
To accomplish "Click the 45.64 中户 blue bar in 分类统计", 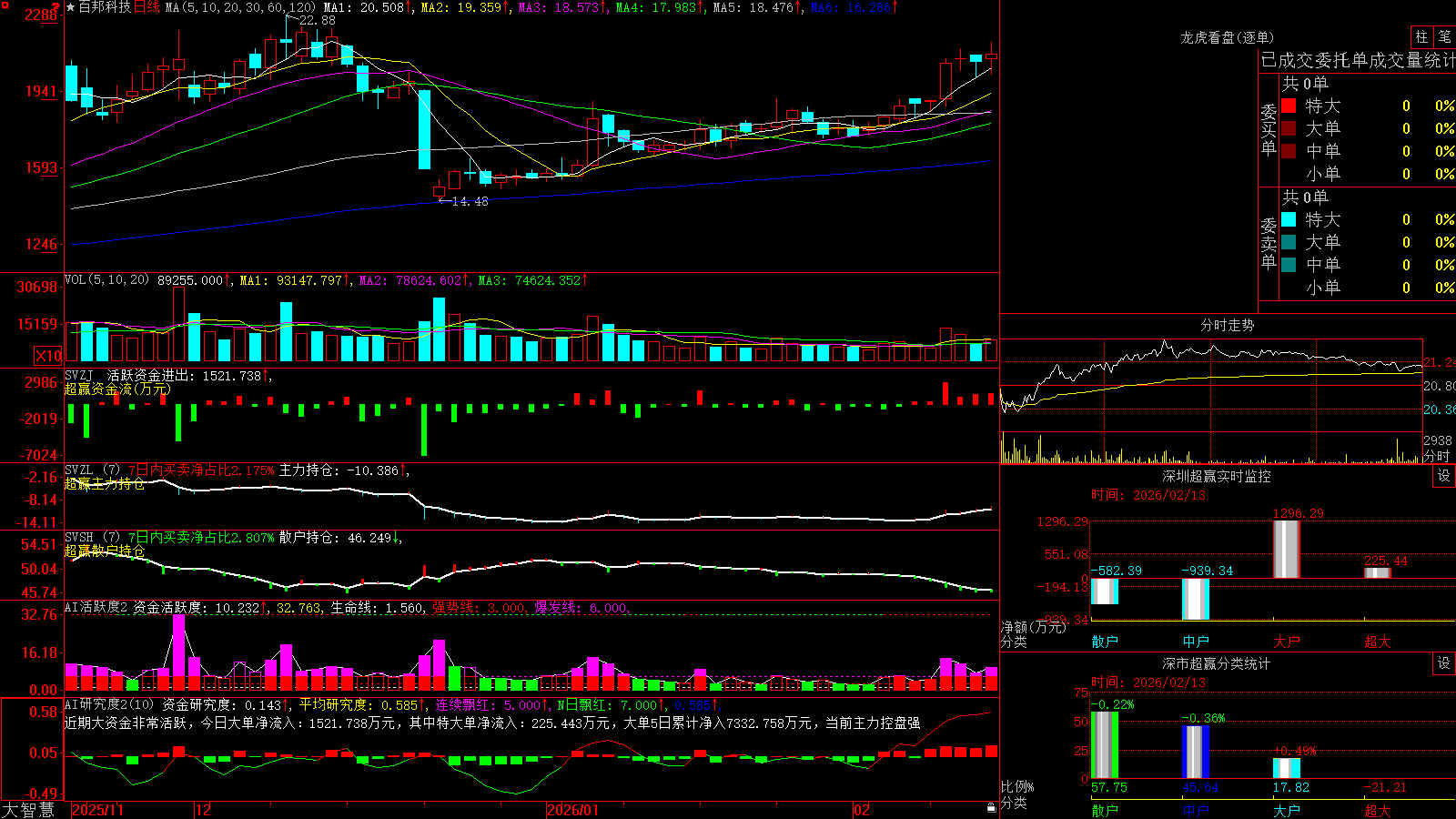I will pos(1195,752).
